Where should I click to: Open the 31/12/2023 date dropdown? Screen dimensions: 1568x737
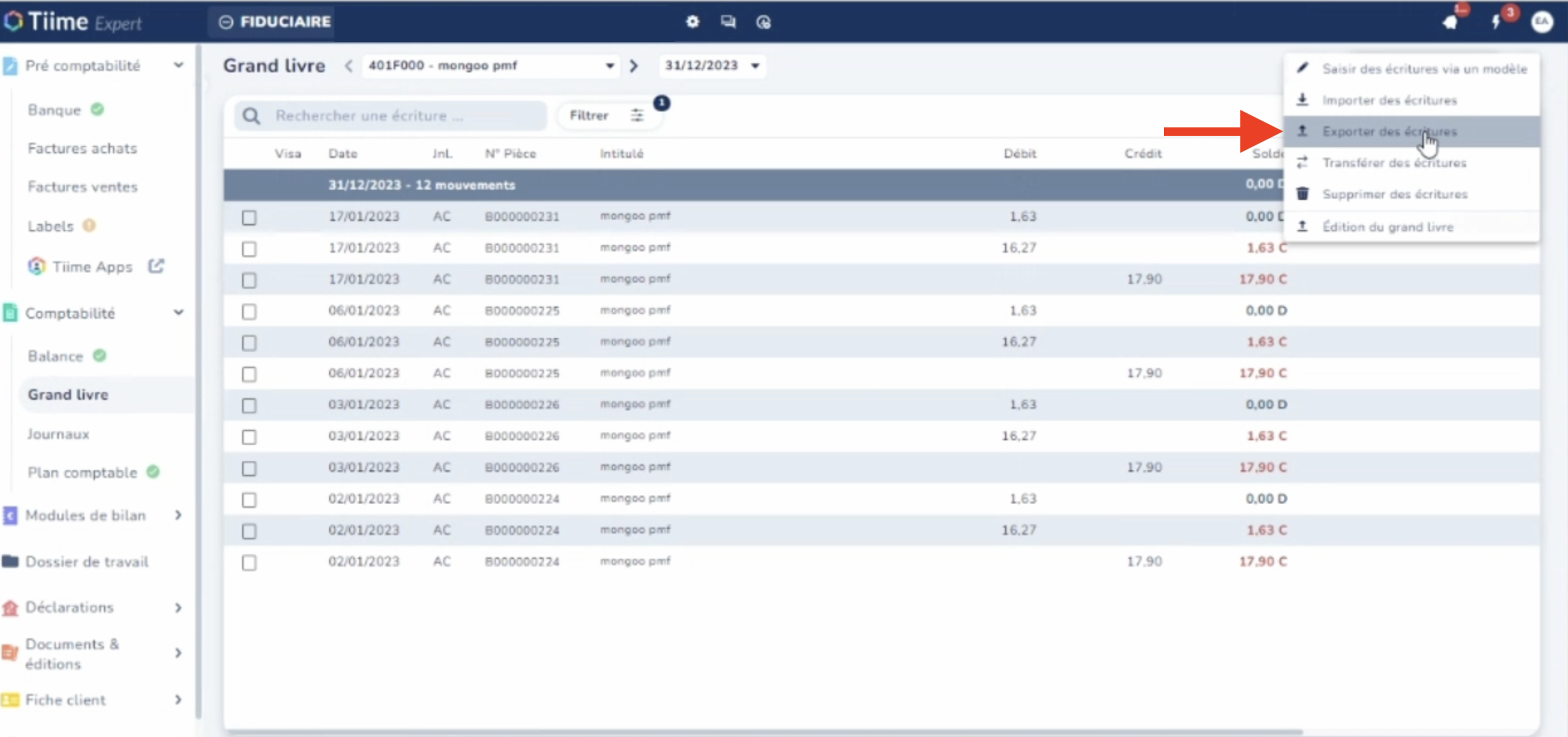point(712,66)
